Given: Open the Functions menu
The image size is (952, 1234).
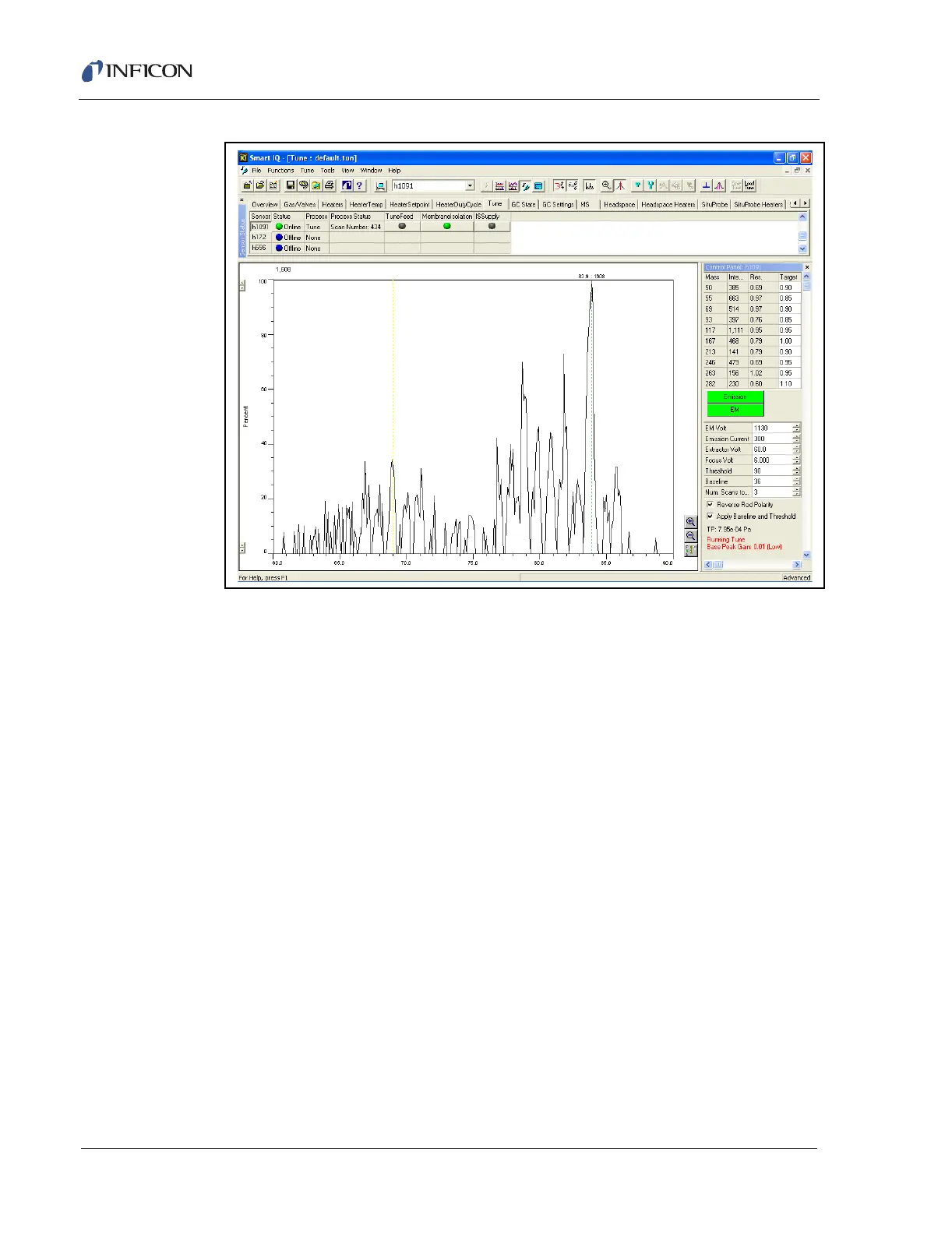Looking at the screenshot, I should click(280, 171).
